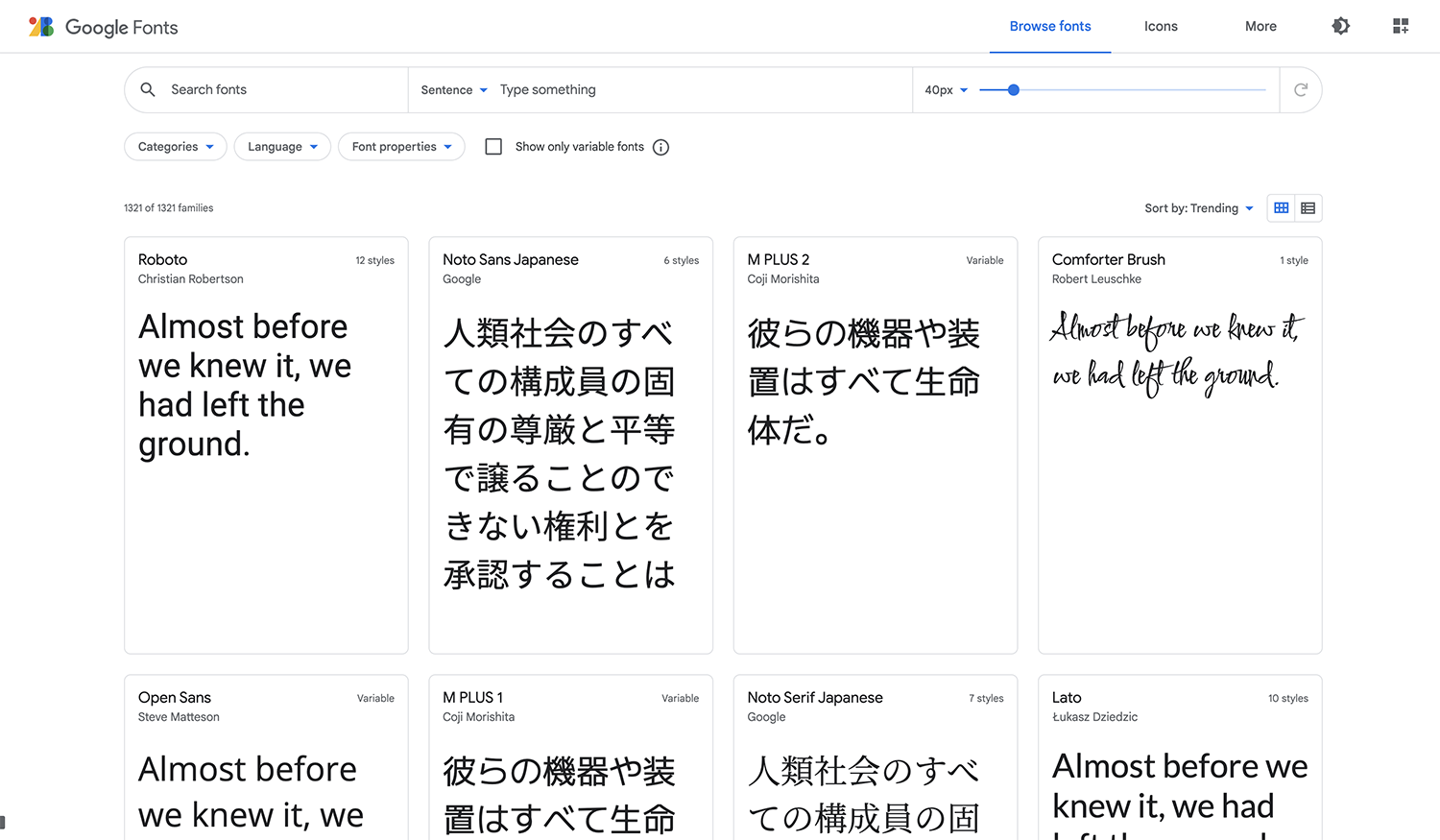Image resolution: width=1440 pixels, height=840 pixels.
Task: Click the 6 styles label
Action: [682, 260]
